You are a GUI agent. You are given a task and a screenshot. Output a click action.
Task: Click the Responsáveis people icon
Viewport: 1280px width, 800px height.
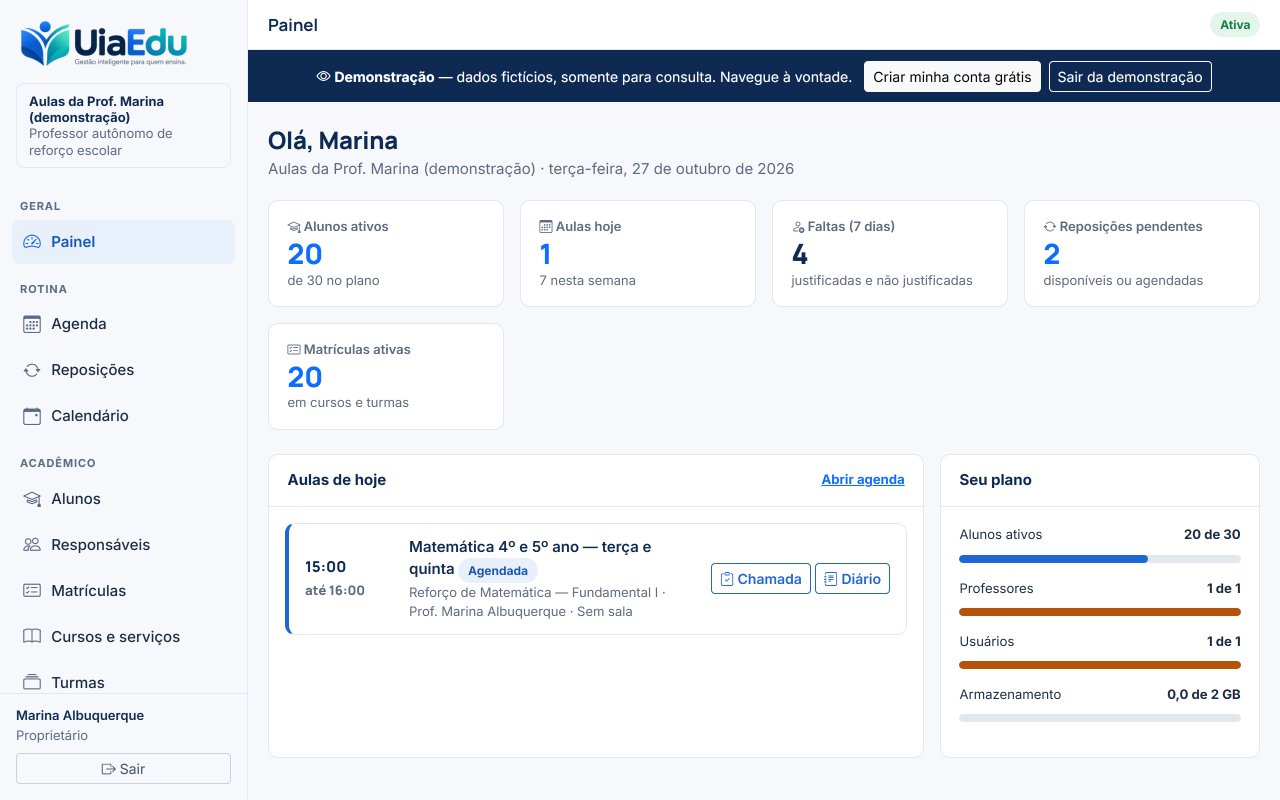click(x=32, y=545)
